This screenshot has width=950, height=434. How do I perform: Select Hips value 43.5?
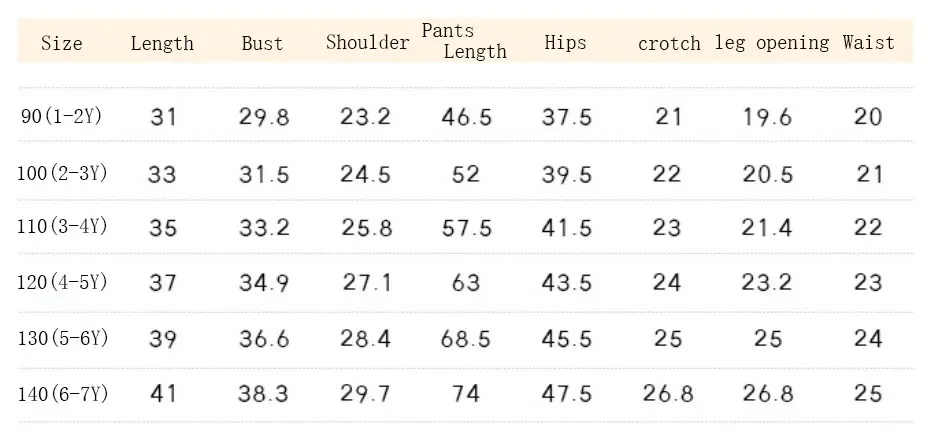tap(566, 282)
